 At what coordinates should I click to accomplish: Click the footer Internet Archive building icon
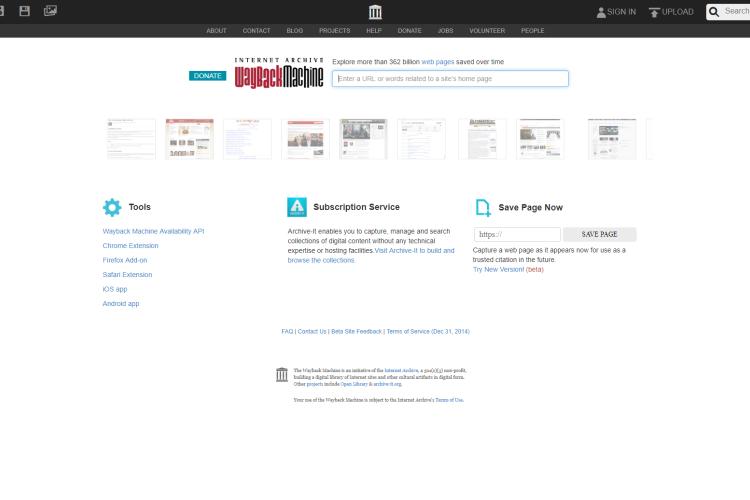282,375
